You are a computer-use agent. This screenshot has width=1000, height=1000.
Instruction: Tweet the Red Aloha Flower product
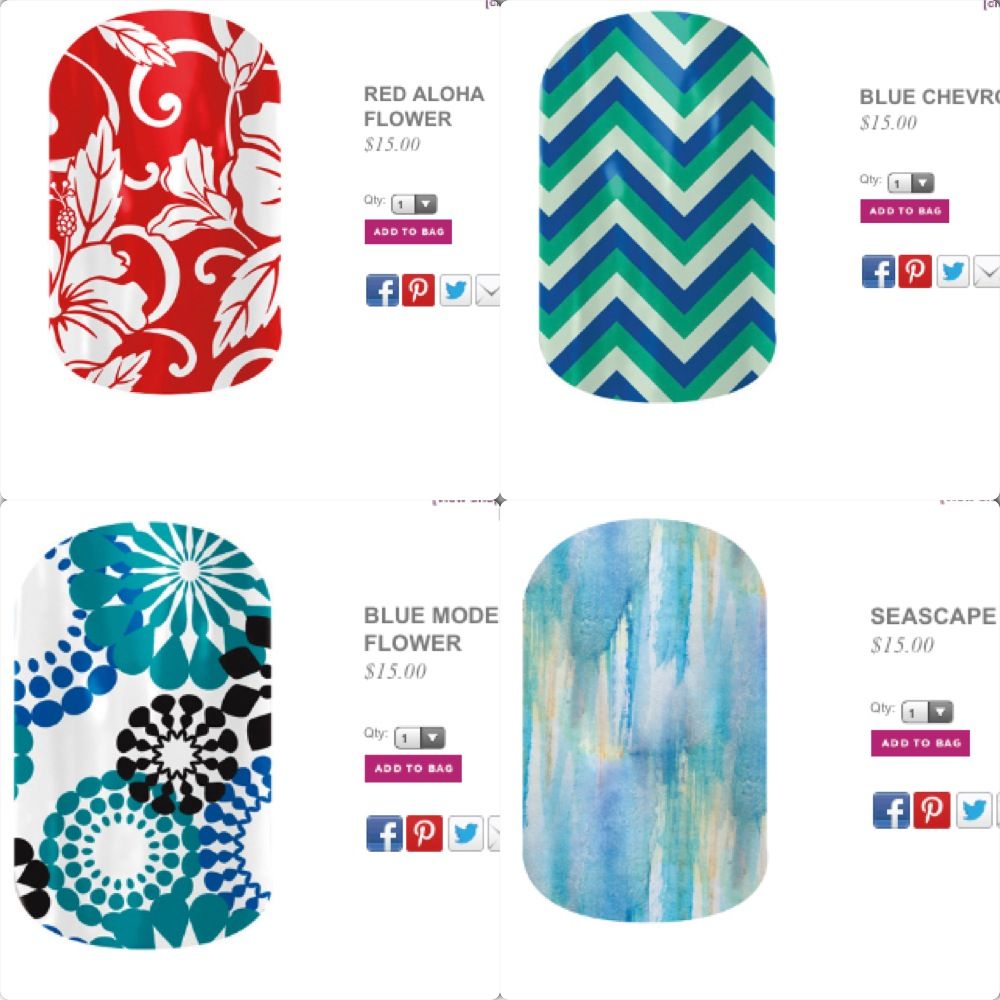point(455,290)
